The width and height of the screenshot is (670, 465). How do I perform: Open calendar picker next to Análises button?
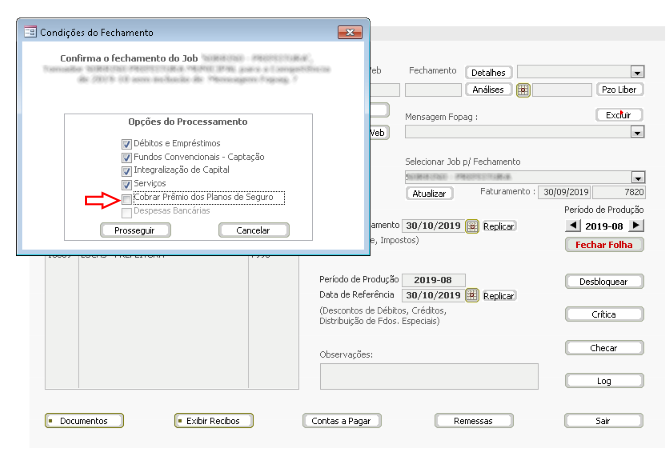click(x=522, y=90)
